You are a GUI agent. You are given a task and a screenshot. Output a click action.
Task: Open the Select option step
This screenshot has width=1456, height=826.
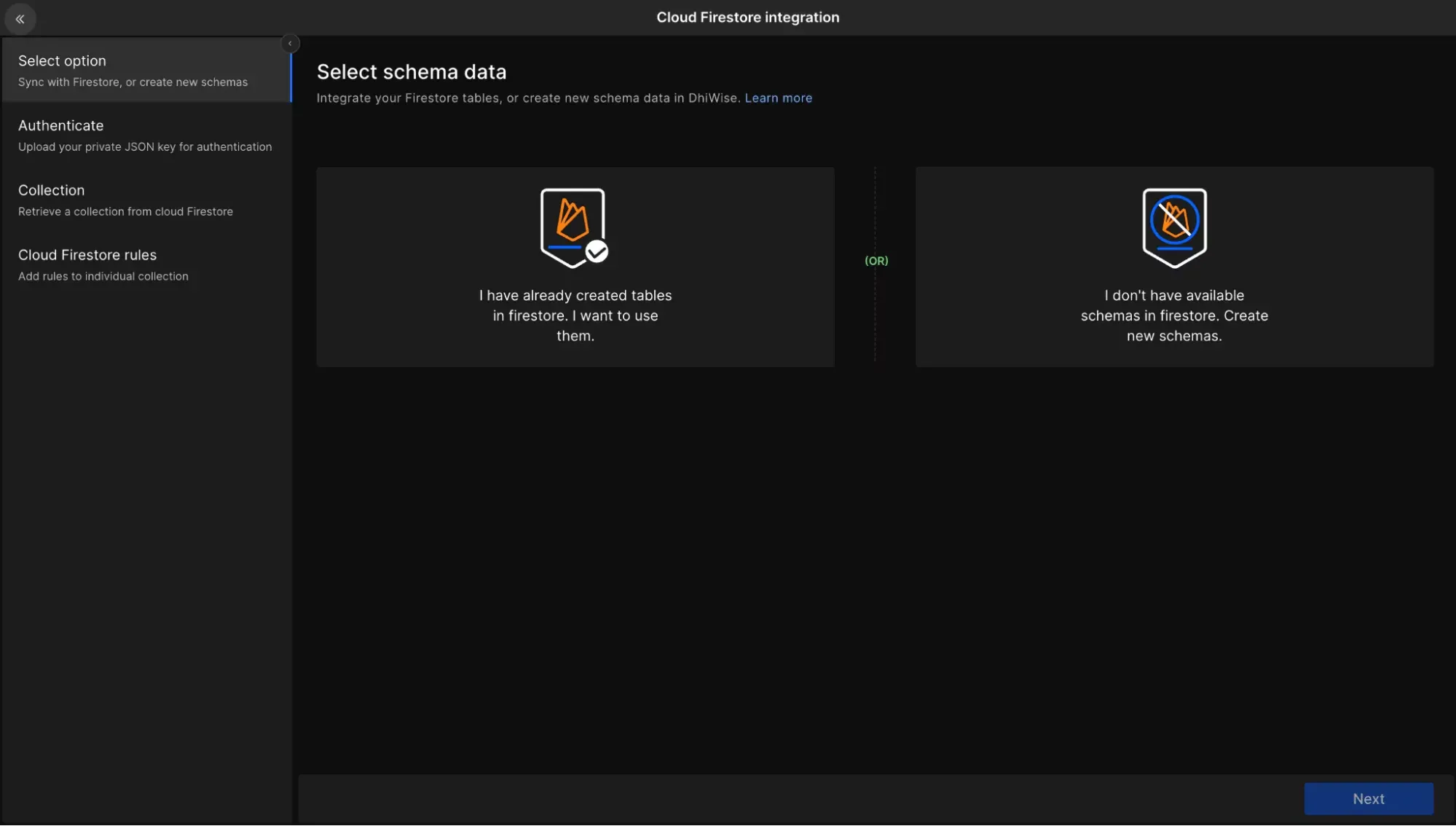[x=62, y=61]
